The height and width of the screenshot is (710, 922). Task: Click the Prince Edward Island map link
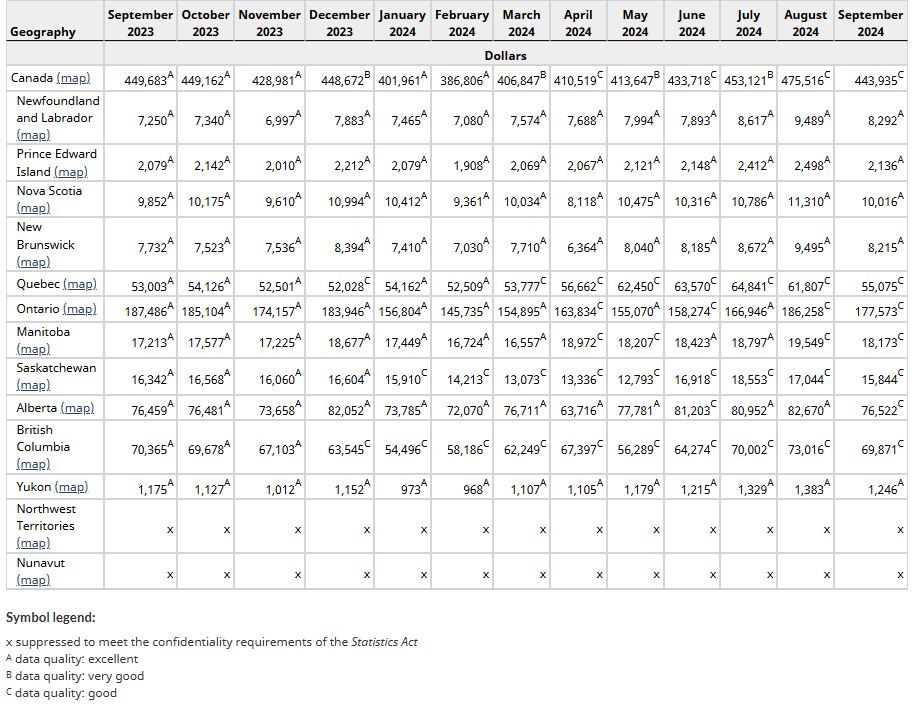pyautogui.click(x=71, y=172)
